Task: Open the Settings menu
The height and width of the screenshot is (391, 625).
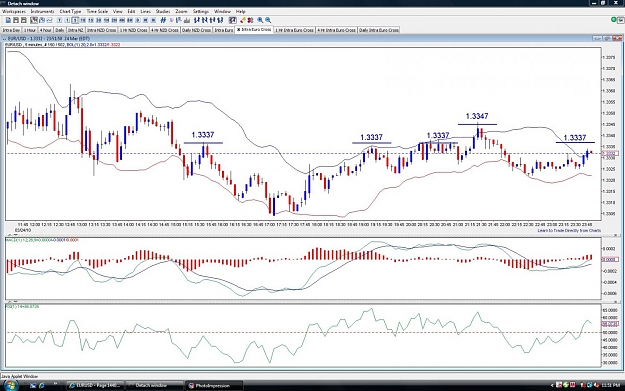Action: 200,12
